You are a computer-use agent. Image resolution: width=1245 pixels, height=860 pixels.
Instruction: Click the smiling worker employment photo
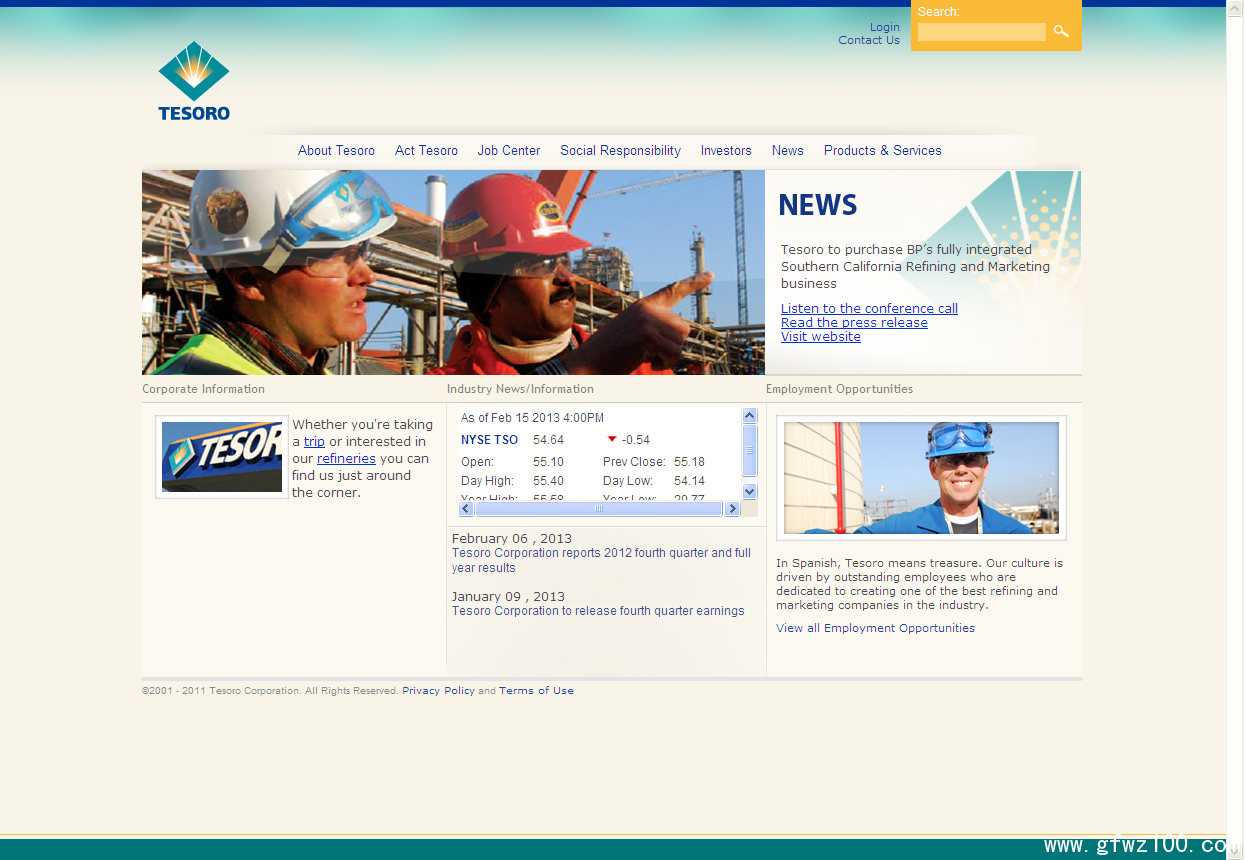pos(921,478)
